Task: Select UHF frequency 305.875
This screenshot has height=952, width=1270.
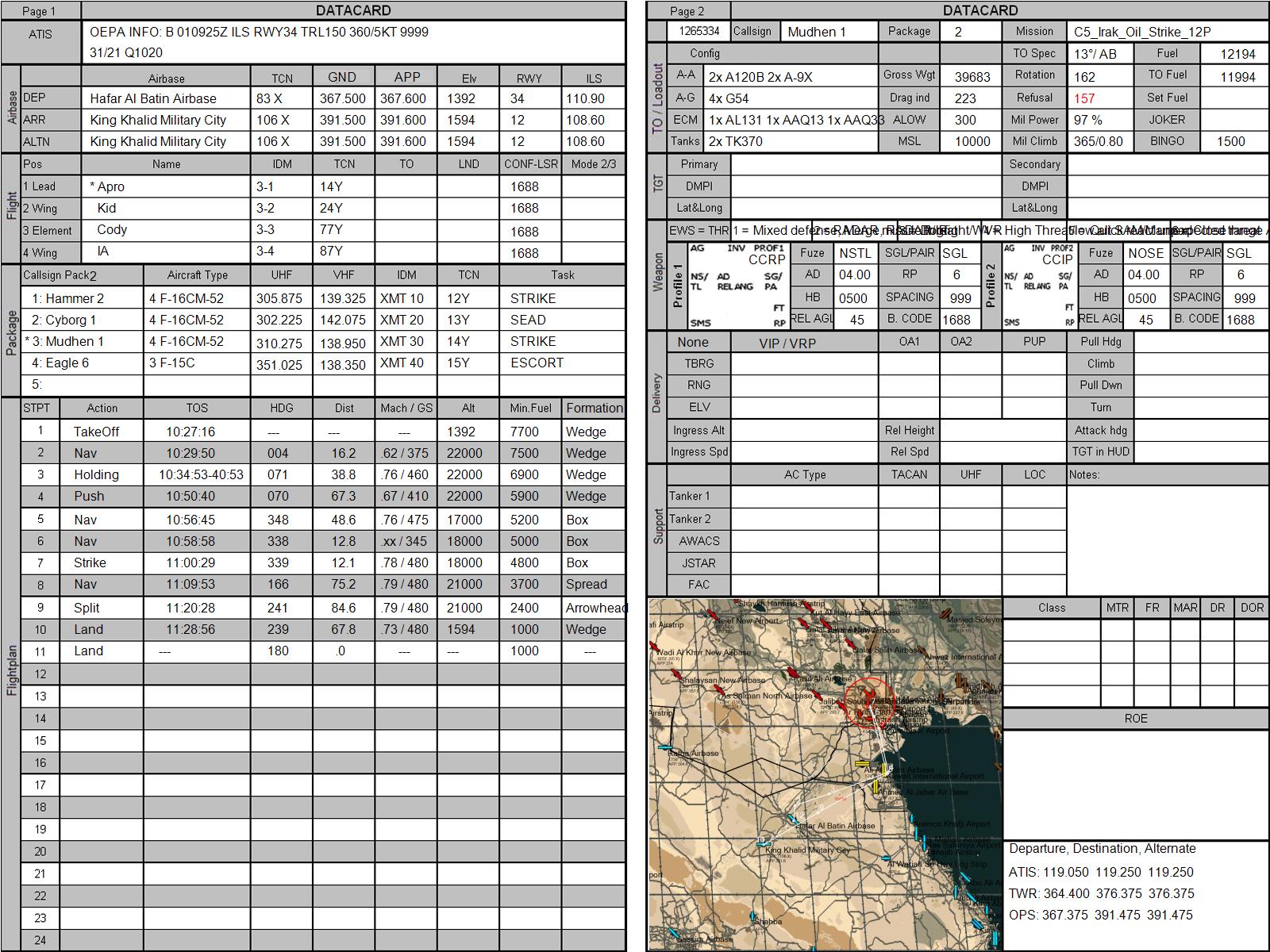Action: 279,299
